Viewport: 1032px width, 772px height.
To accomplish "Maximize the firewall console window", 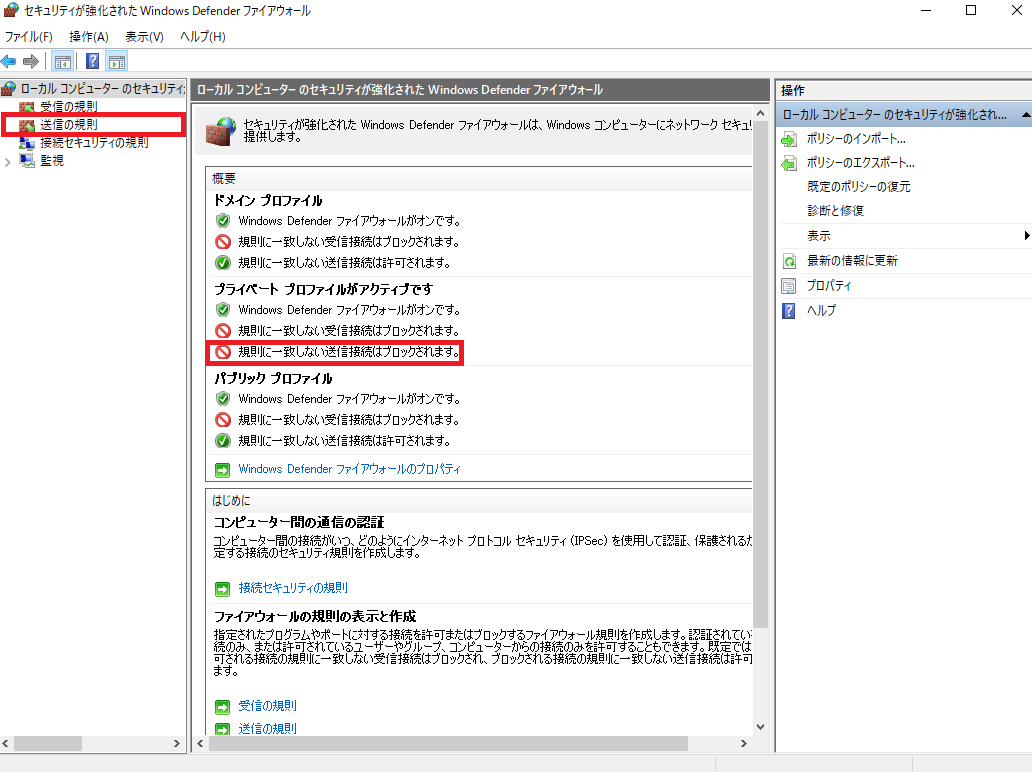I will [x=971, y=11].
